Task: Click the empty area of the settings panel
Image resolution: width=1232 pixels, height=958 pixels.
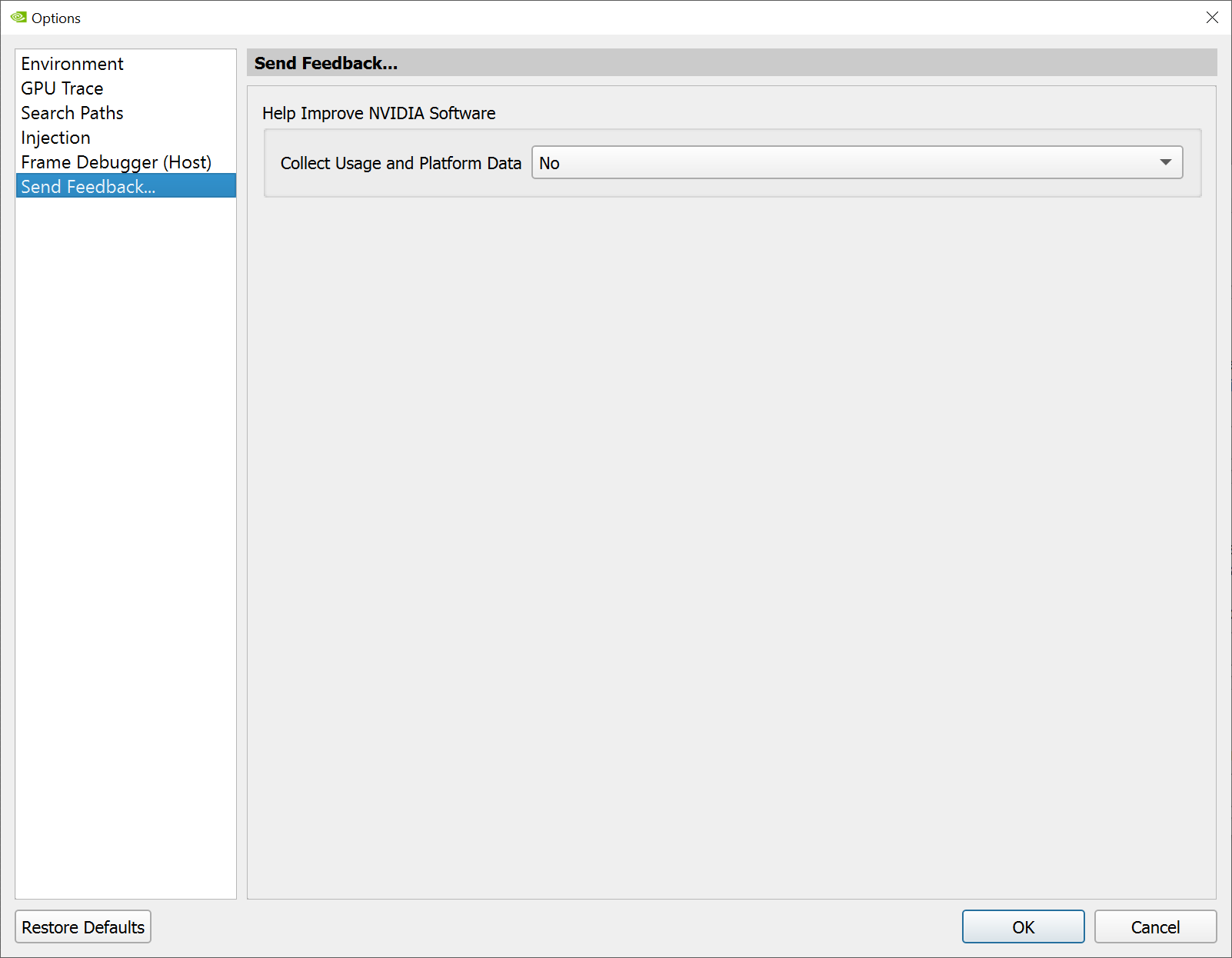Action: (x=731, y=538)
